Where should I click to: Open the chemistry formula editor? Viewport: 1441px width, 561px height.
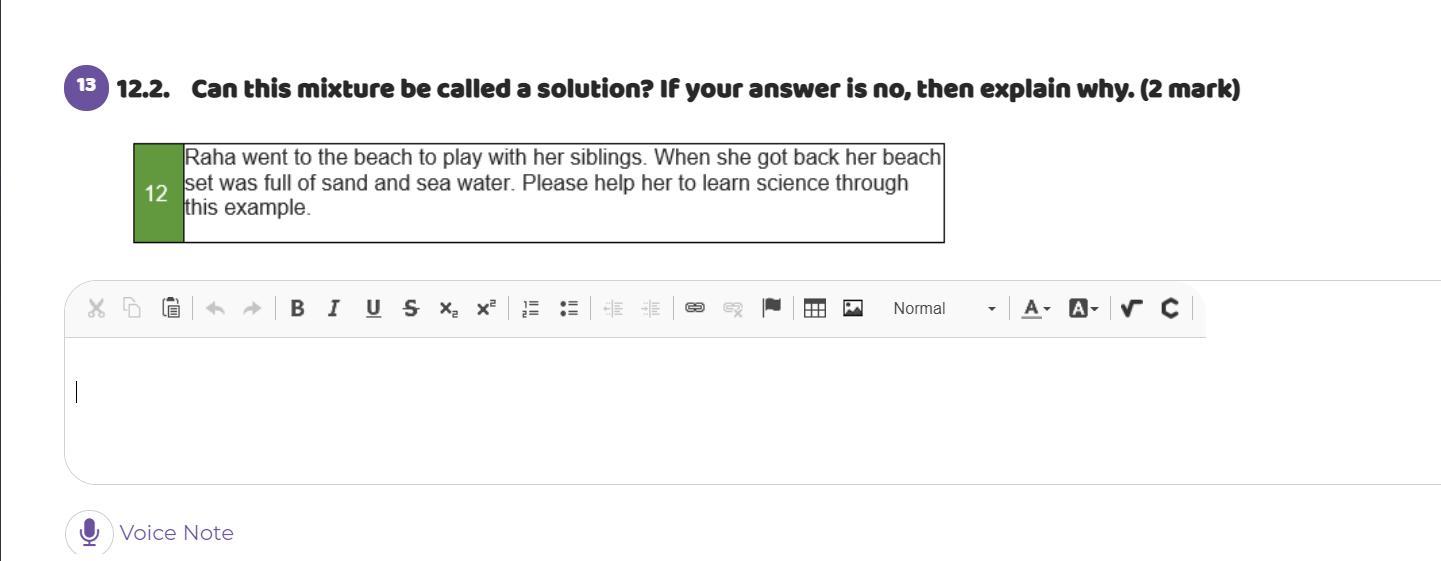tap(1169, 308)
